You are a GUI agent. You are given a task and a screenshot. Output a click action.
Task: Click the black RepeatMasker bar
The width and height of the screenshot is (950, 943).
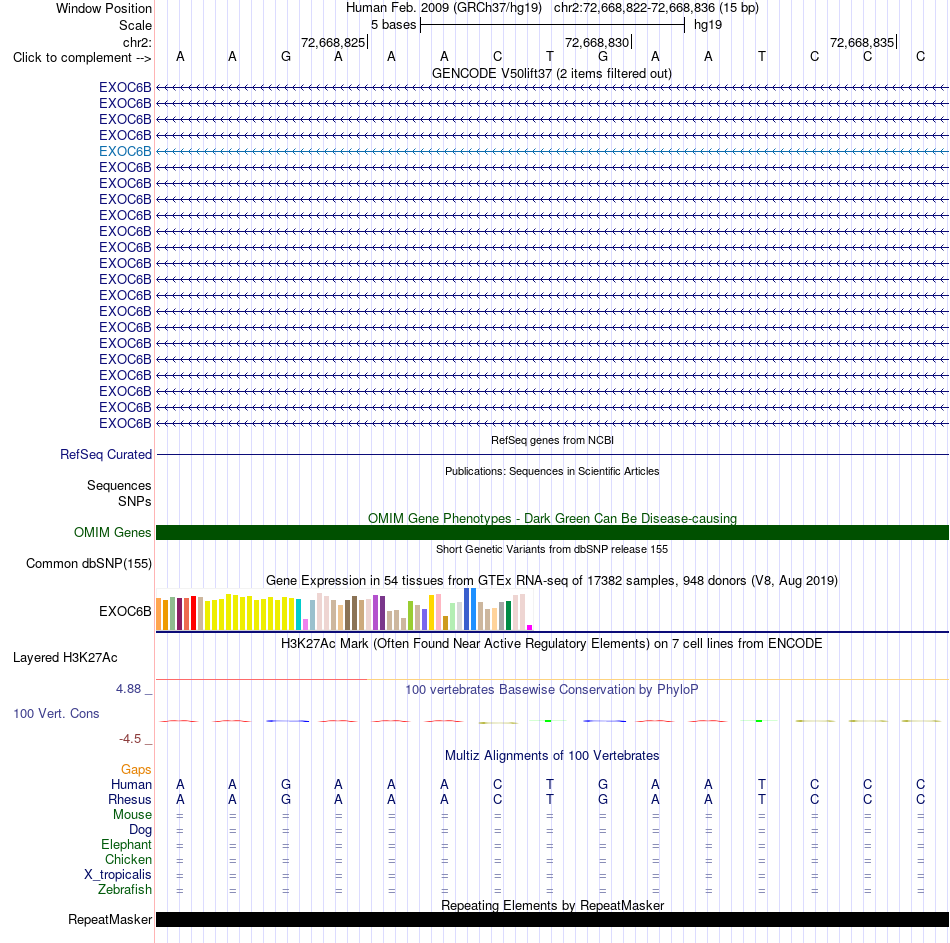(x=552, y=920)
